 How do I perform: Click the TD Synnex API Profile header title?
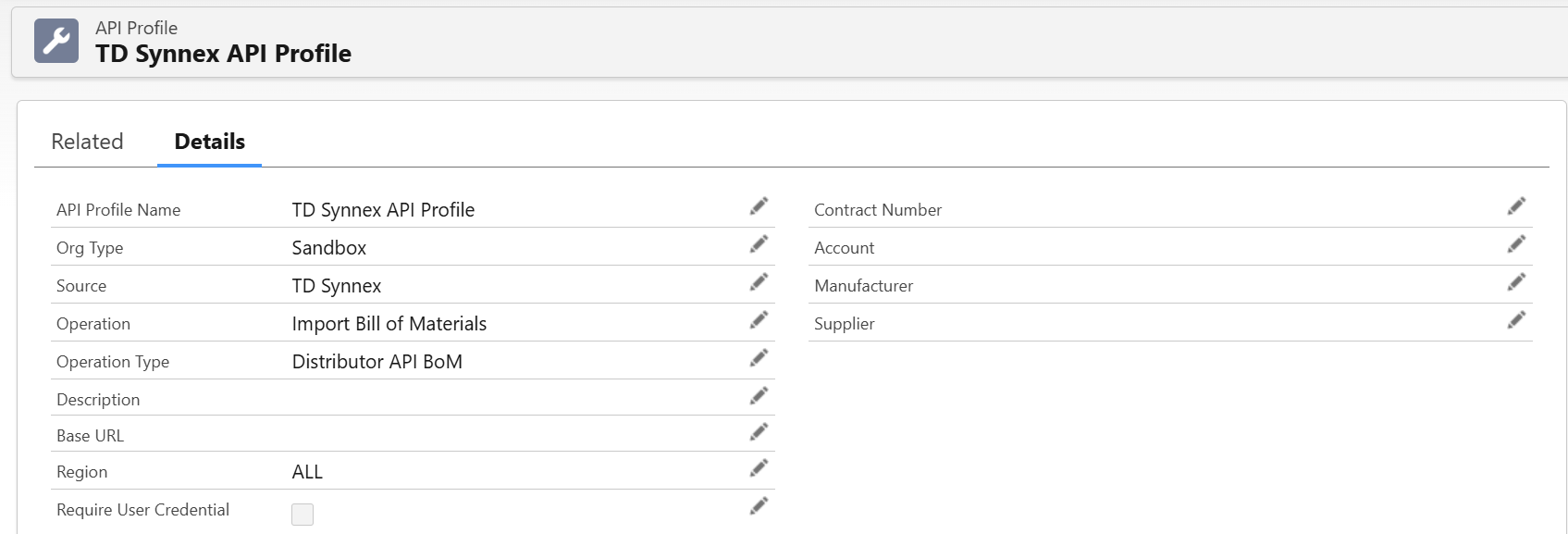223,54
